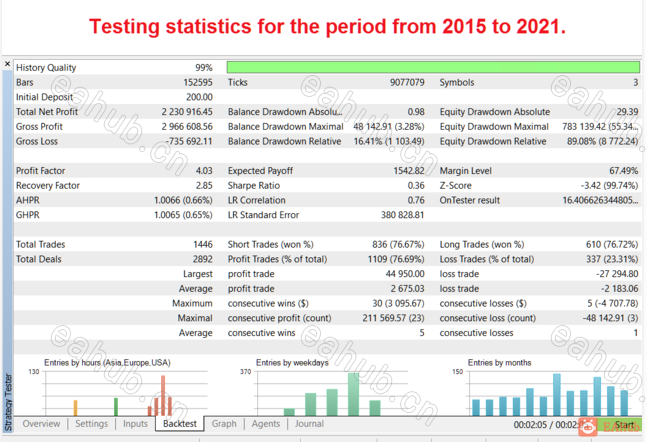
Task: Click the OnTester result value
Action: point(600,200)
